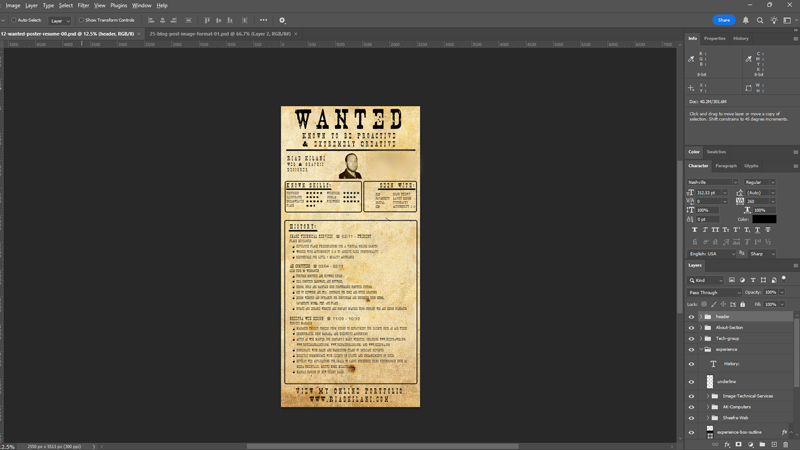Check Show Transform Controls
The width and height of the screenshot is (800, 450).
pos(82,20)
